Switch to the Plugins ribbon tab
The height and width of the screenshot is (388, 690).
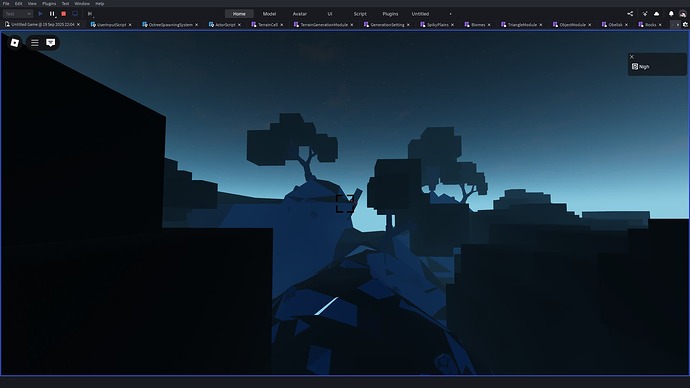pos(390,14)
